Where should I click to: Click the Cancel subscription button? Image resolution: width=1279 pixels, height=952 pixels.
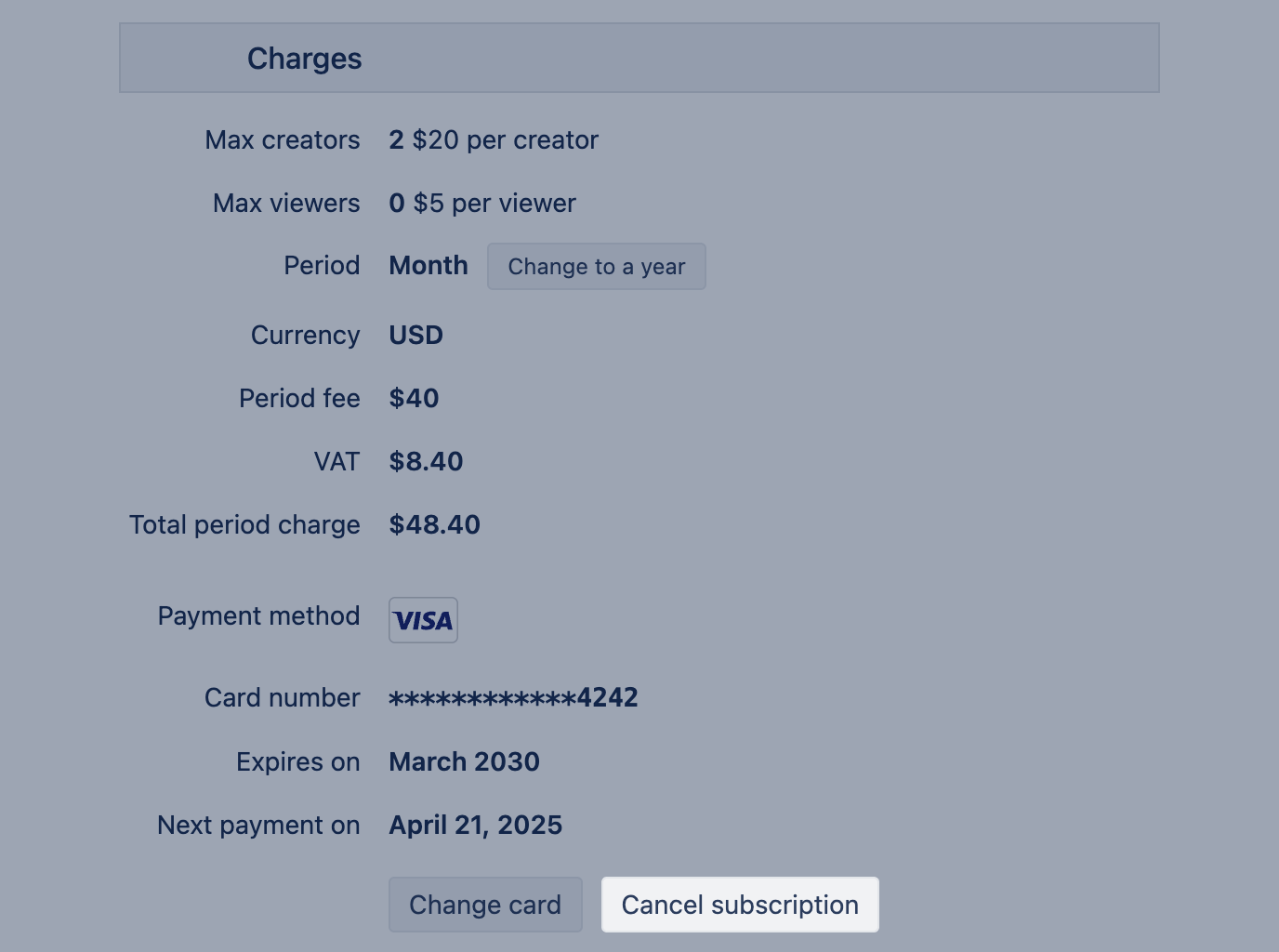coord(739,905)
